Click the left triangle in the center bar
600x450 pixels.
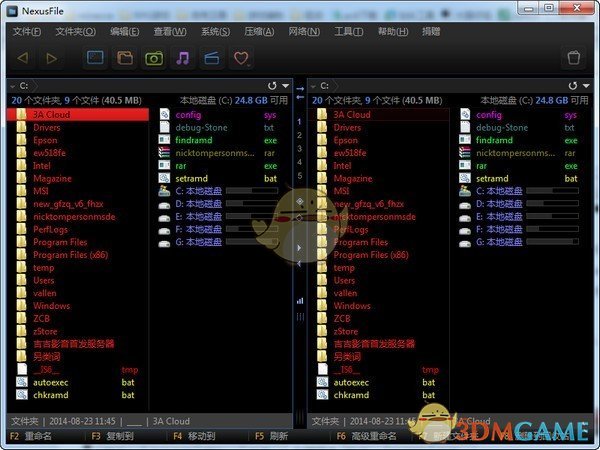300,264
